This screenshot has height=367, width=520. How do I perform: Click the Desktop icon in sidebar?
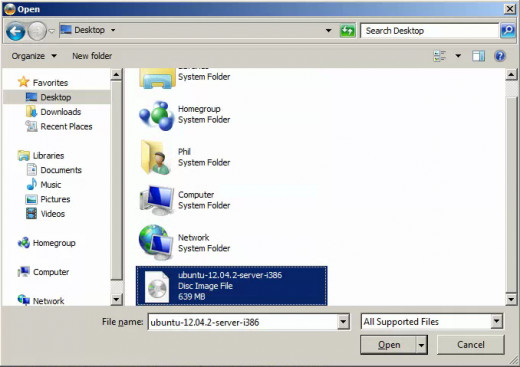(x=31, y=97)
